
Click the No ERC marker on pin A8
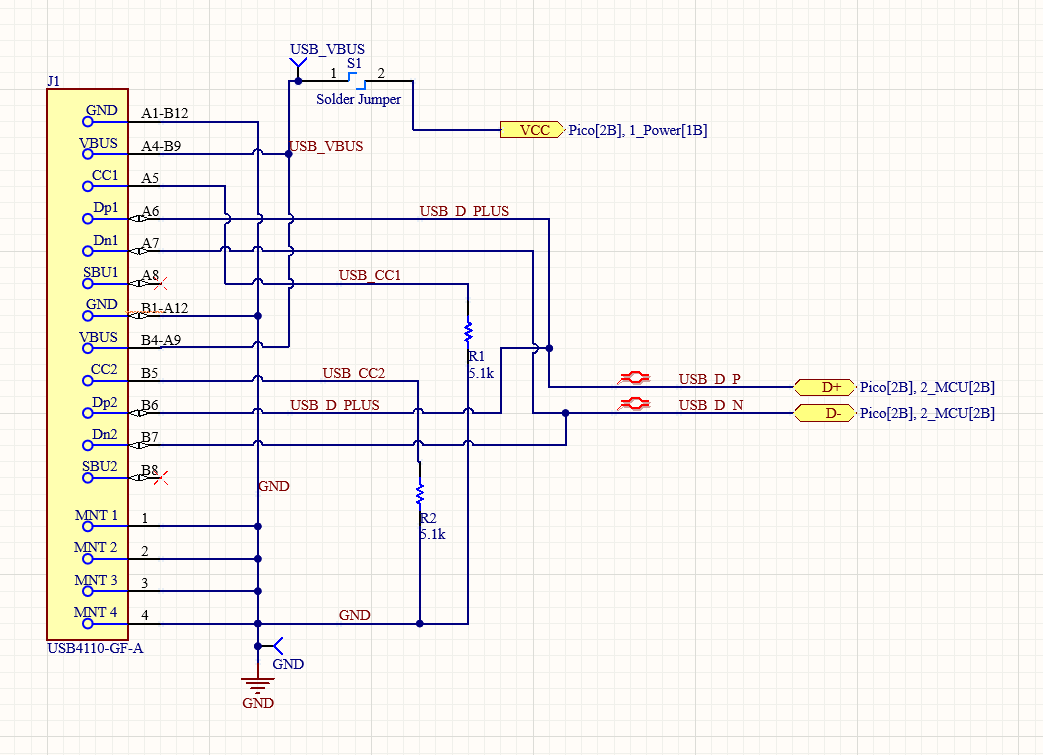[160, 284]
